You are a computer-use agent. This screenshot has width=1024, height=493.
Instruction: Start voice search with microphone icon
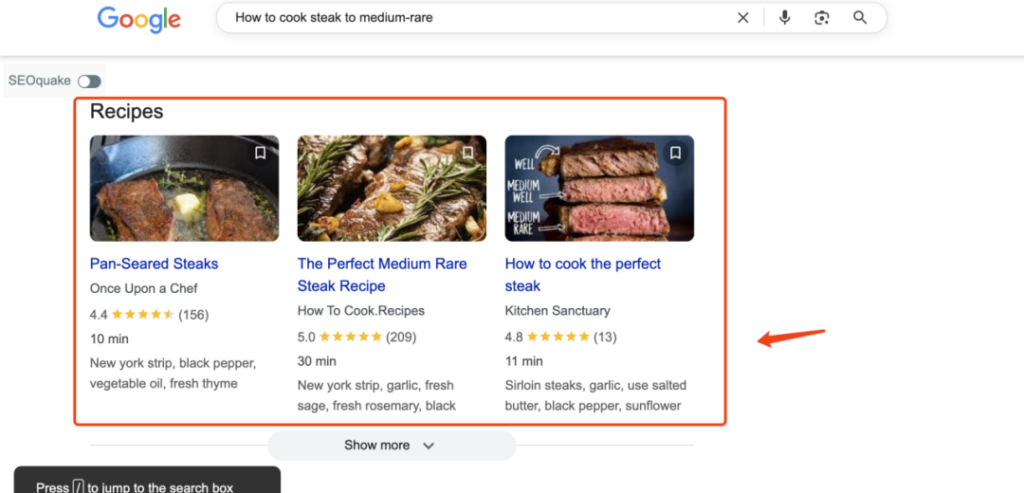[x=785, y=18]
